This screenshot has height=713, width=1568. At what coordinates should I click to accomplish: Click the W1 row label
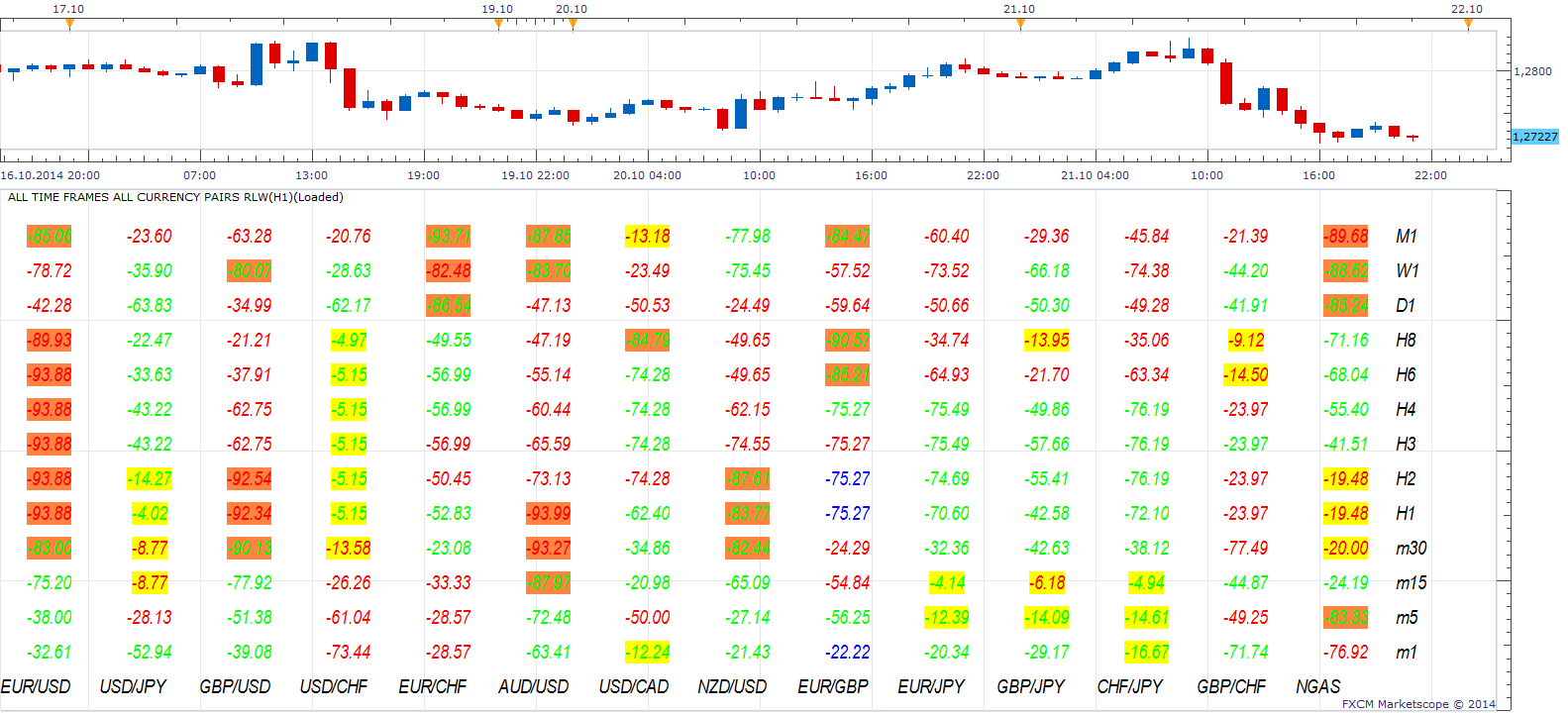tap(1408, 271)
